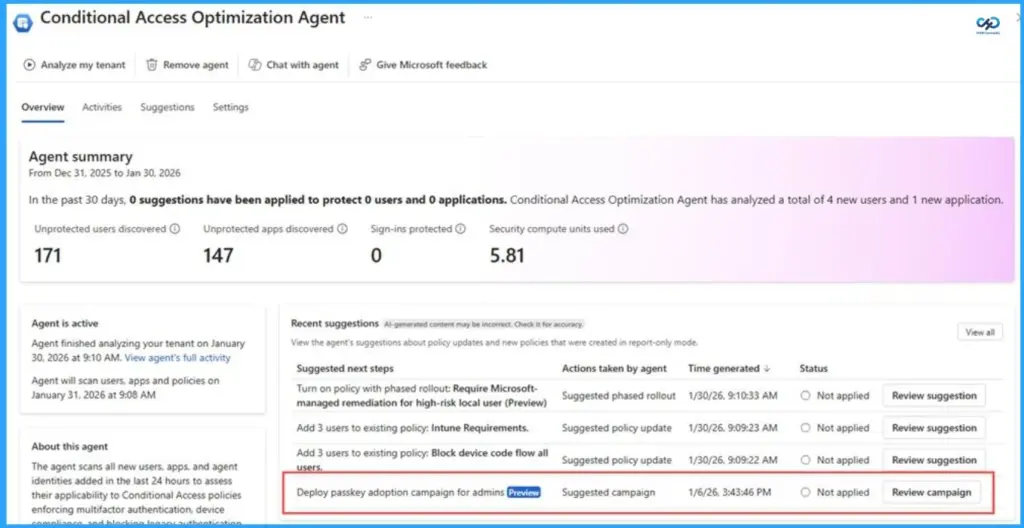Click the Suggested next steps column header

pyautogui.click(x=345, y=369)
